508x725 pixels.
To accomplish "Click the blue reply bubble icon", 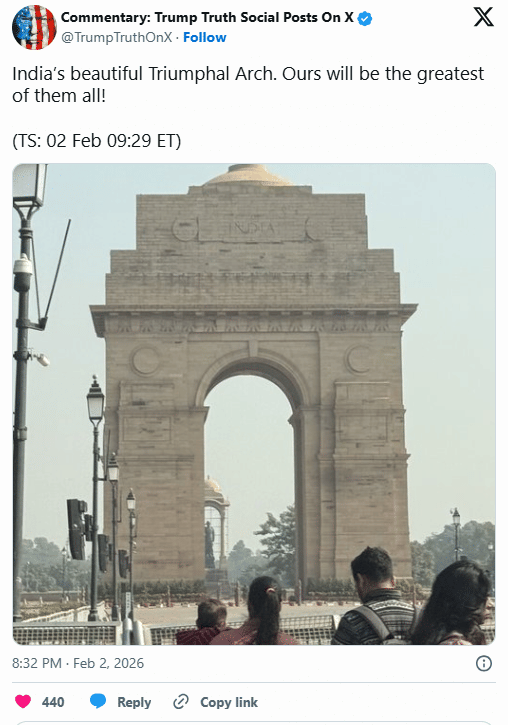I will (x=98, y=701).
